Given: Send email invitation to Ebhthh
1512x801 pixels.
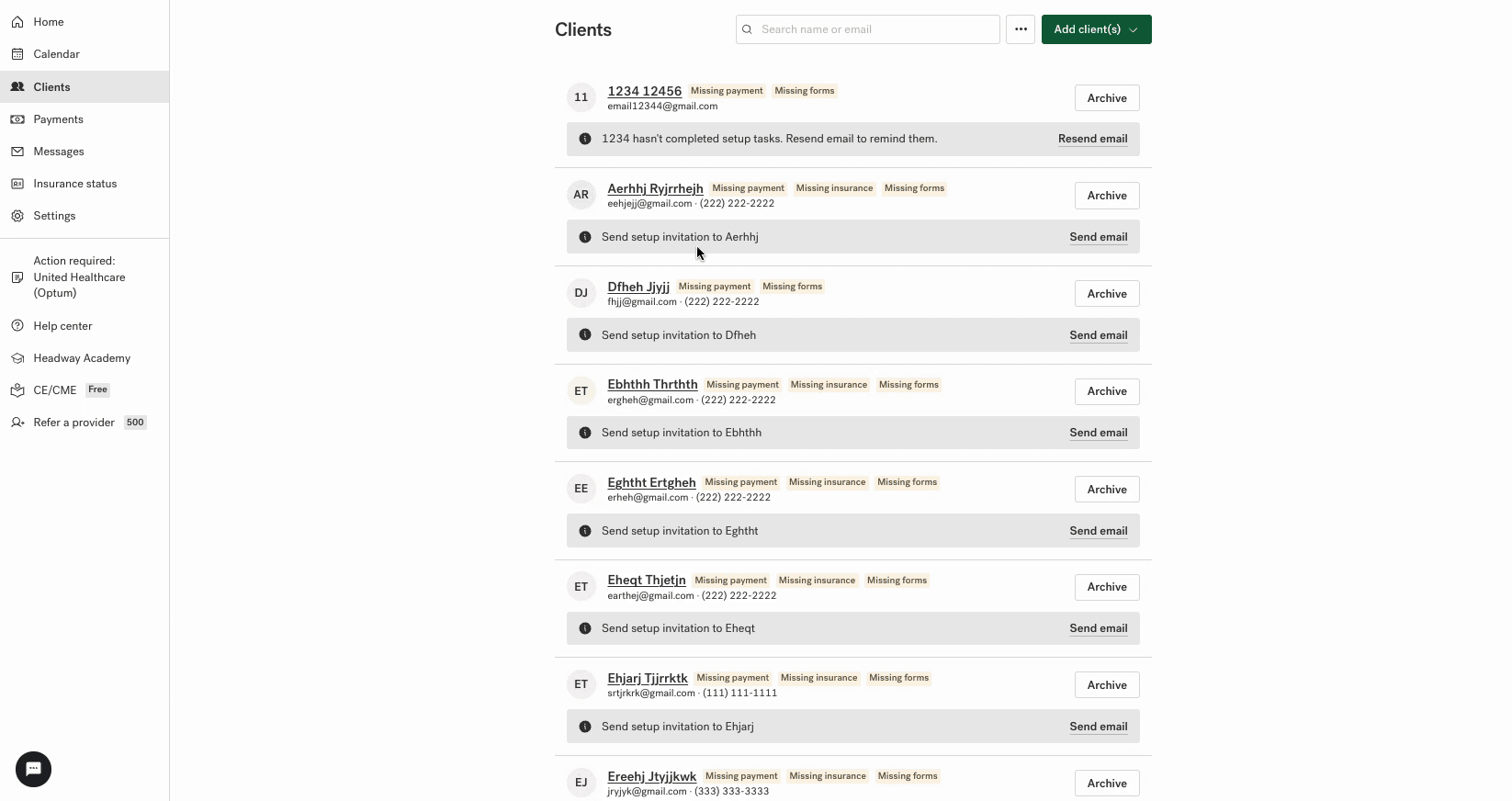Looking at the screenshot, I should pos(1099,433).
